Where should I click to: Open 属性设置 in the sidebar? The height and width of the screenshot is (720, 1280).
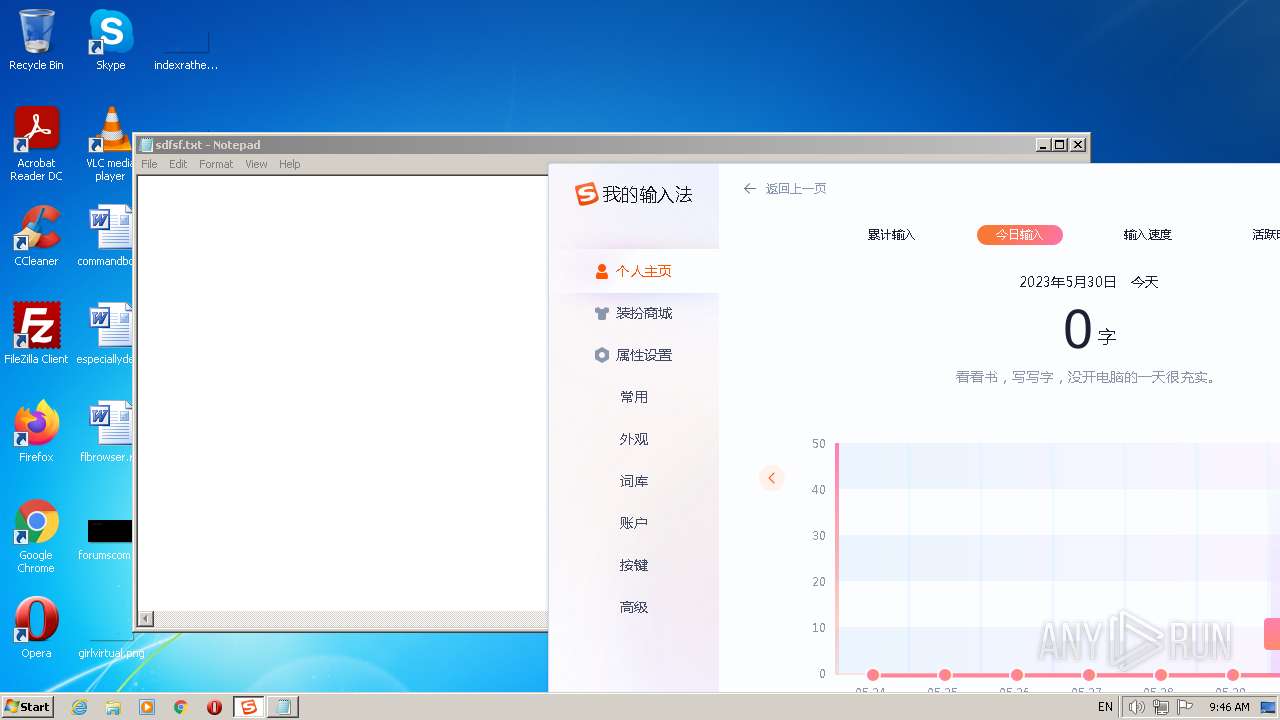(x=634, y=355)
